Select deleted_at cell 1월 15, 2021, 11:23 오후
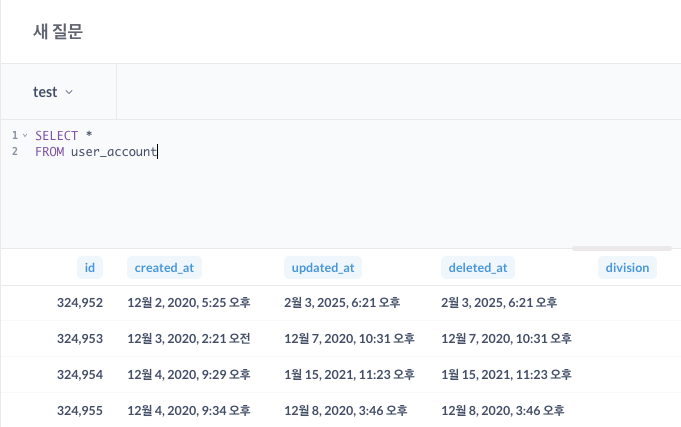This screenshot has height=427, width=681. (506, 374)
